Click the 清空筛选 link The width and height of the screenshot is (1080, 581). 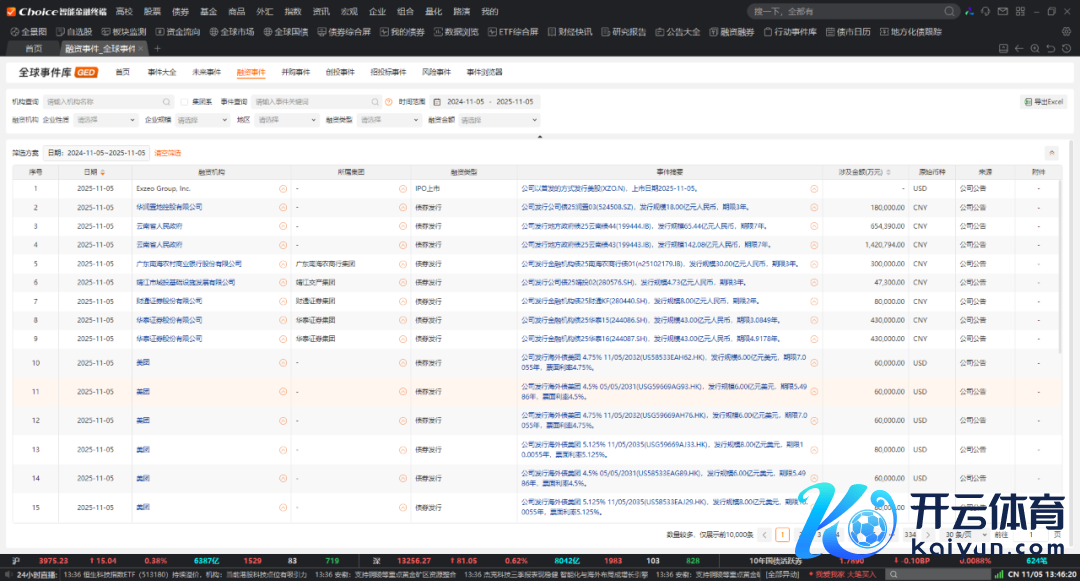click(x=167, y=153)
